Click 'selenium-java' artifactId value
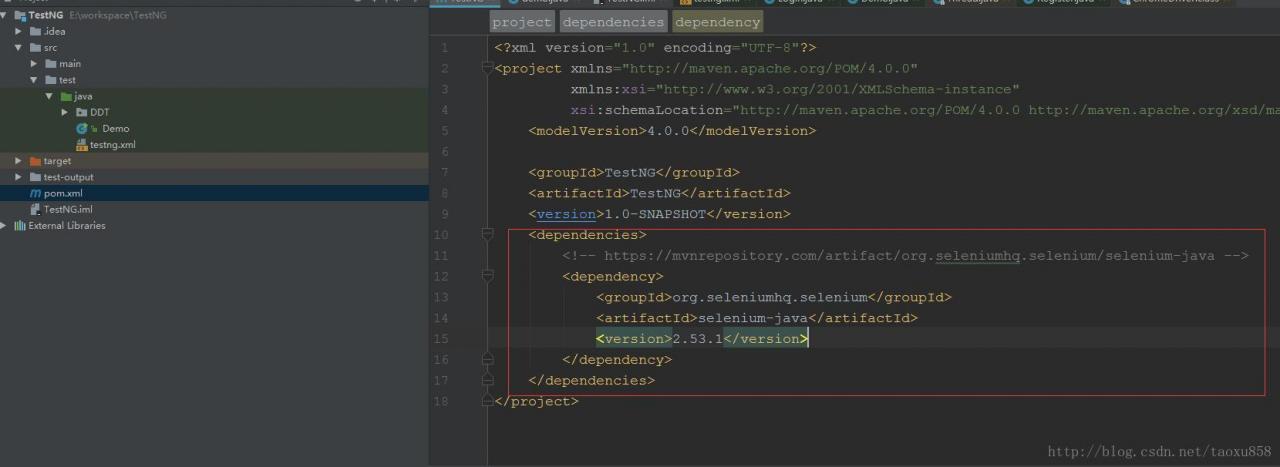The height and width of the screenshot is (467, 1280). pos(752,318)
